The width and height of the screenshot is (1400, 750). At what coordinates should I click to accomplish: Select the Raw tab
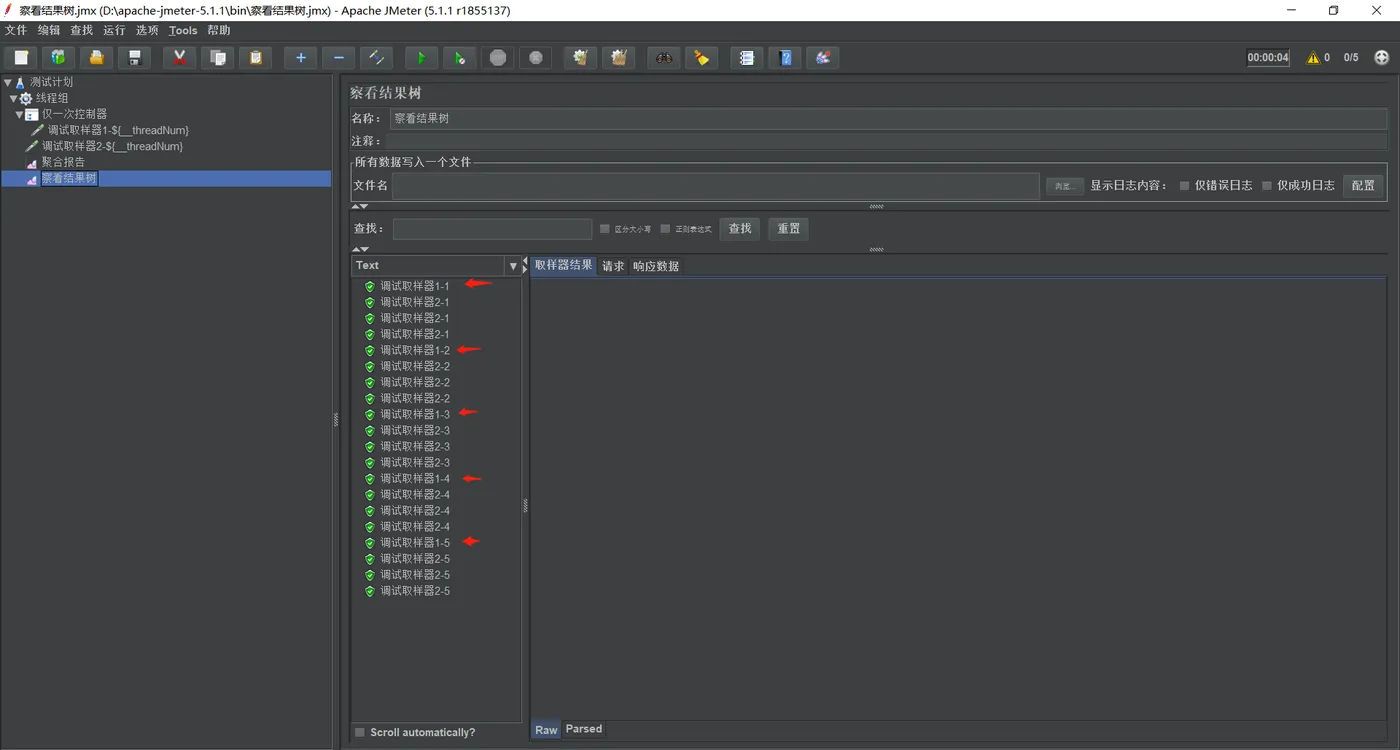(x=546, y=730)
